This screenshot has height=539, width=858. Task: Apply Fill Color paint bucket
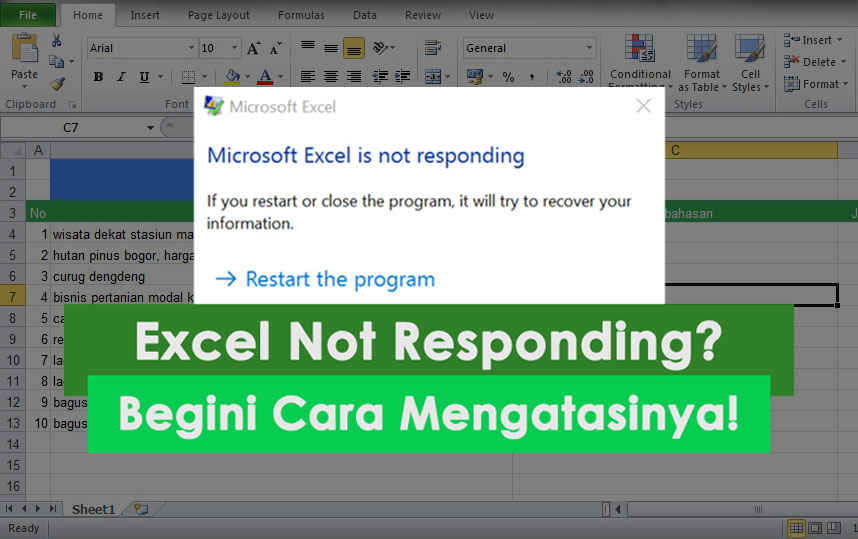(x=233, y=77)
